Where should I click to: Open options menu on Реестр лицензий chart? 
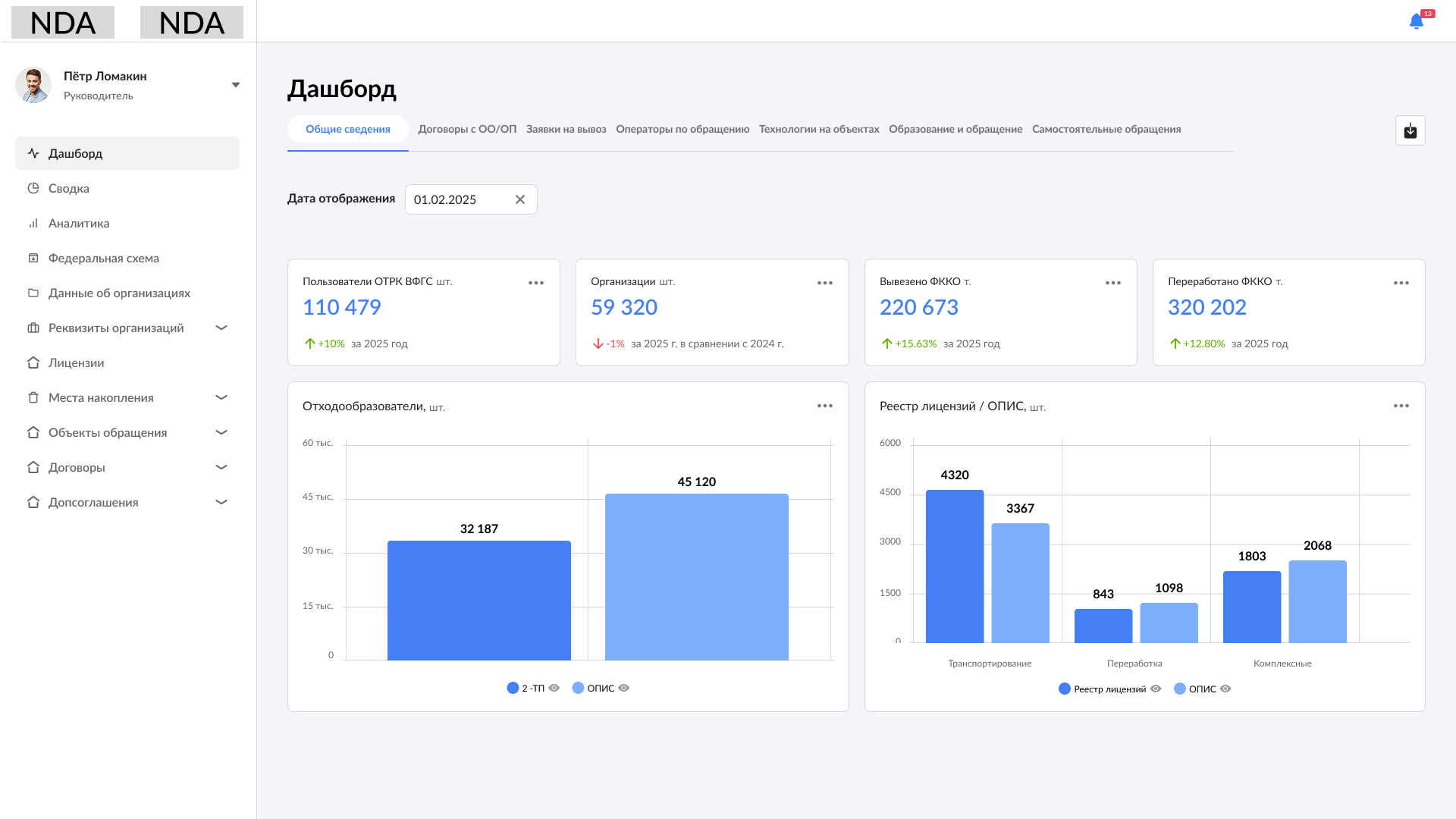[1401, 406]
